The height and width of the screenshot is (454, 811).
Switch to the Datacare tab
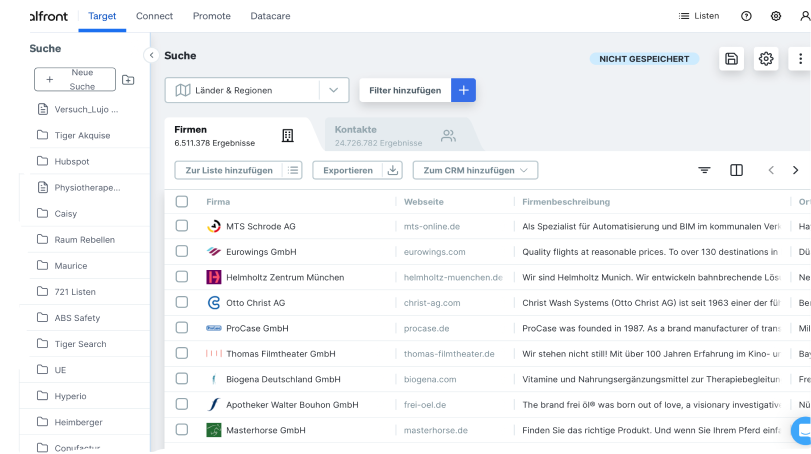pyautogui.click(x=270, y=16)
